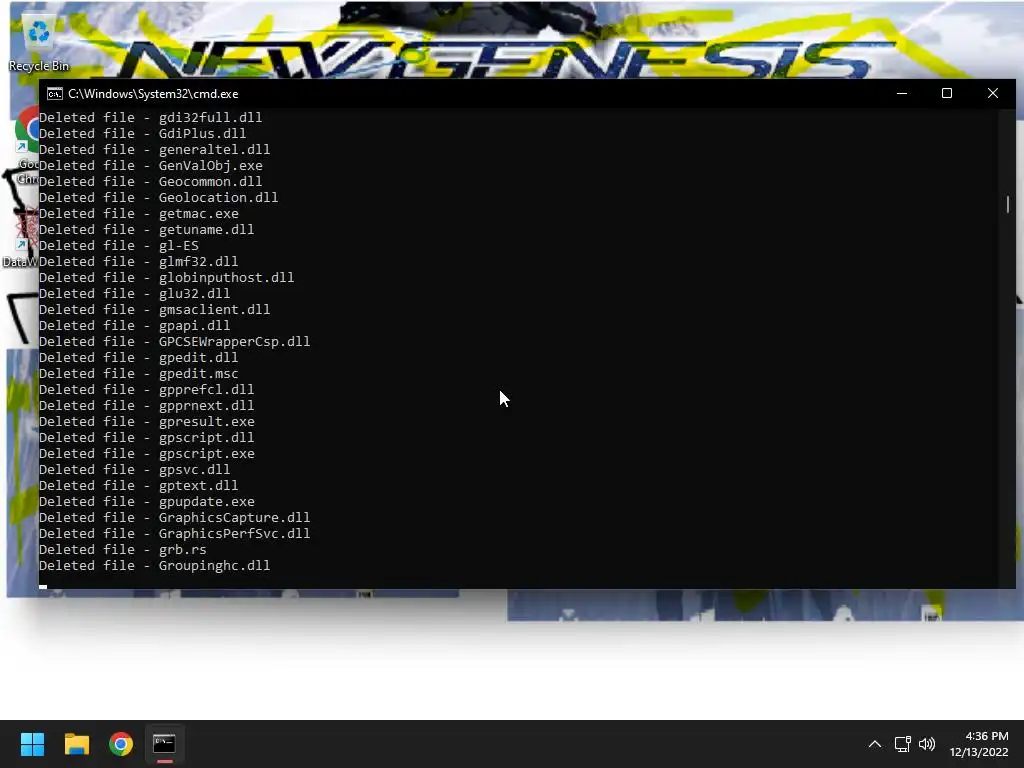
Task: Click the line 'Deleted file - gpedit.msc'
Action: 138,374
